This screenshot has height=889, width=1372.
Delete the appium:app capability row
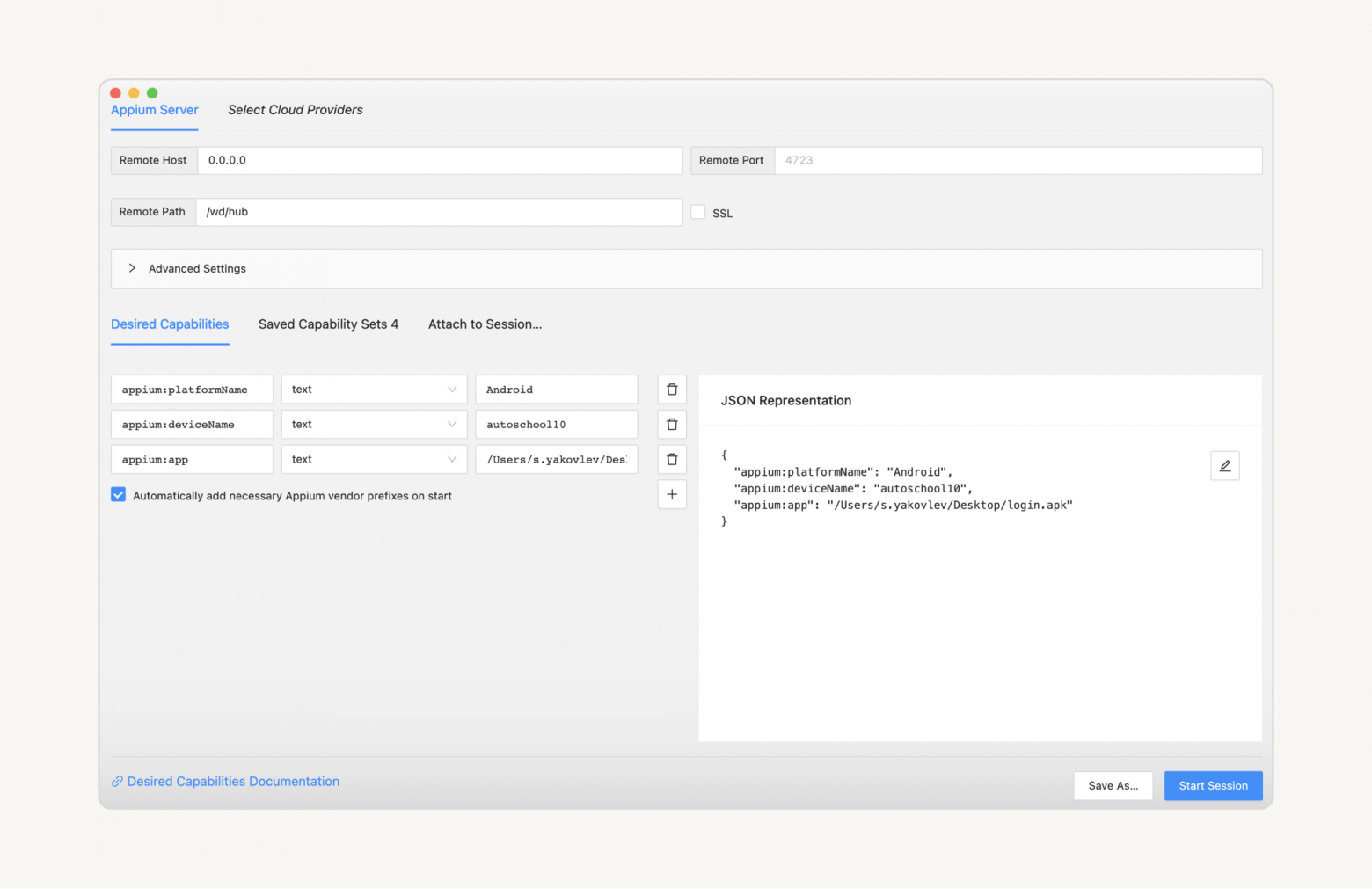pos(672,460)
